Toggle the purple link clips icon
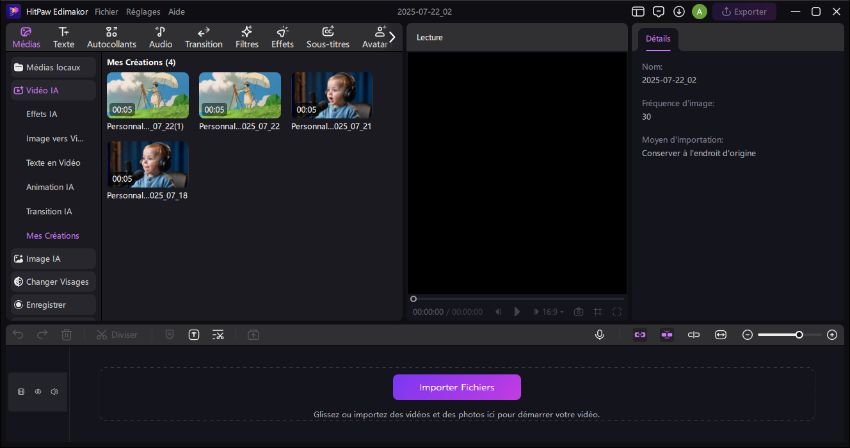 640,335
